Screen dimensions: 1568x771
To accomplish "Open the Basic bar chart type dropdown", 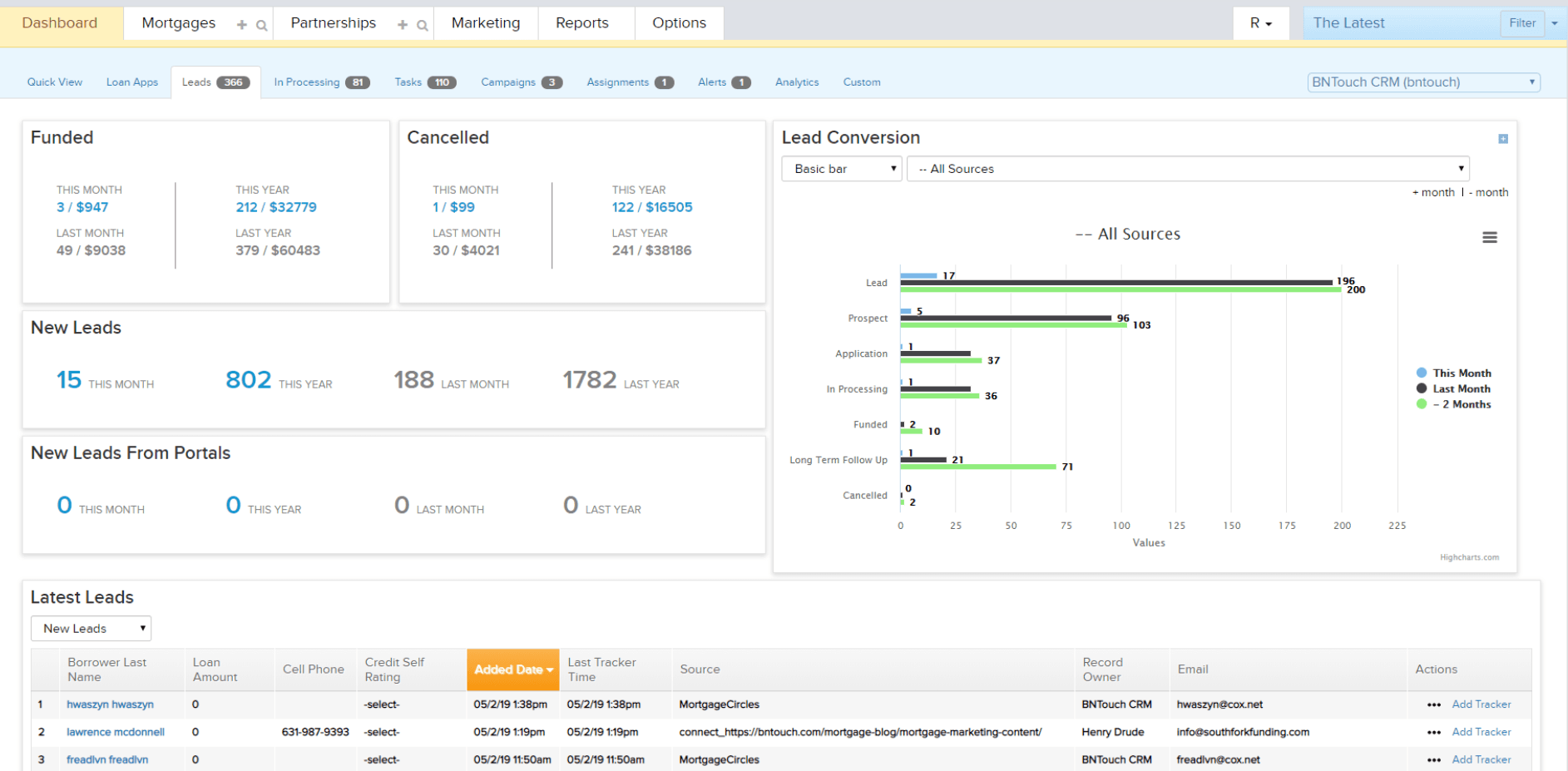I will click(841, 168).
